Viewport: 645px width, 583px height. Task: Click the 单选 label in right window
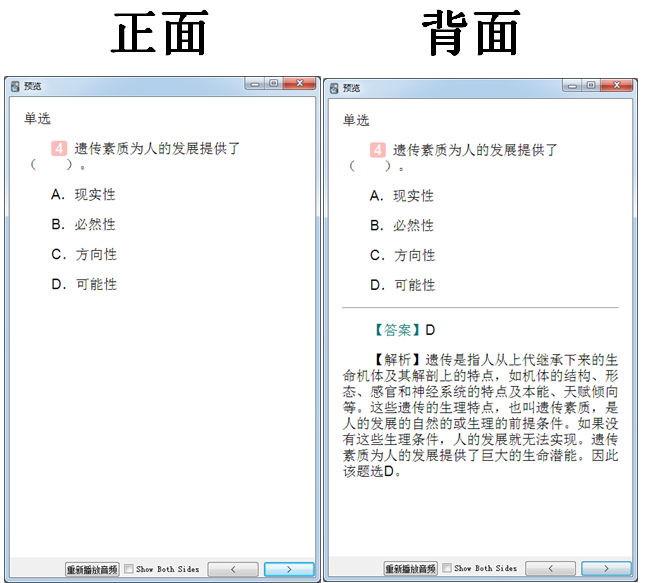point(356,121)
